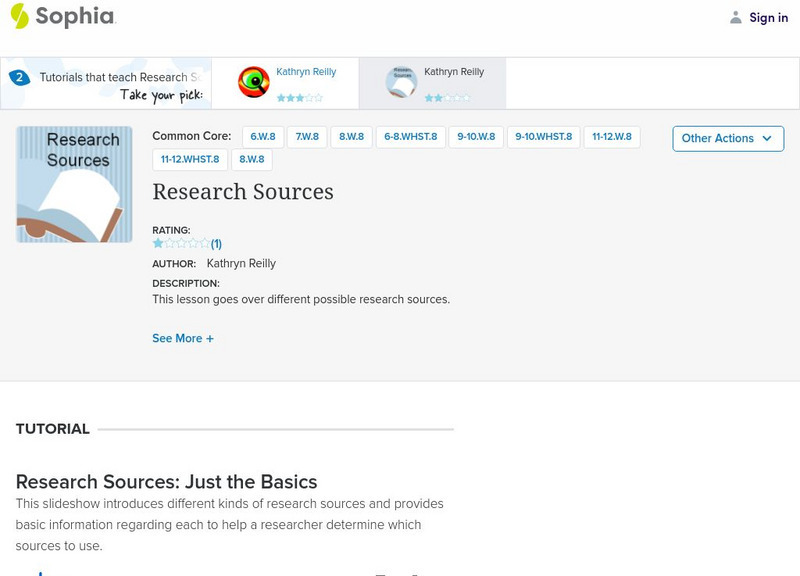Click two-star rating under second Kathryn Reilly

[x=447, y=98]
